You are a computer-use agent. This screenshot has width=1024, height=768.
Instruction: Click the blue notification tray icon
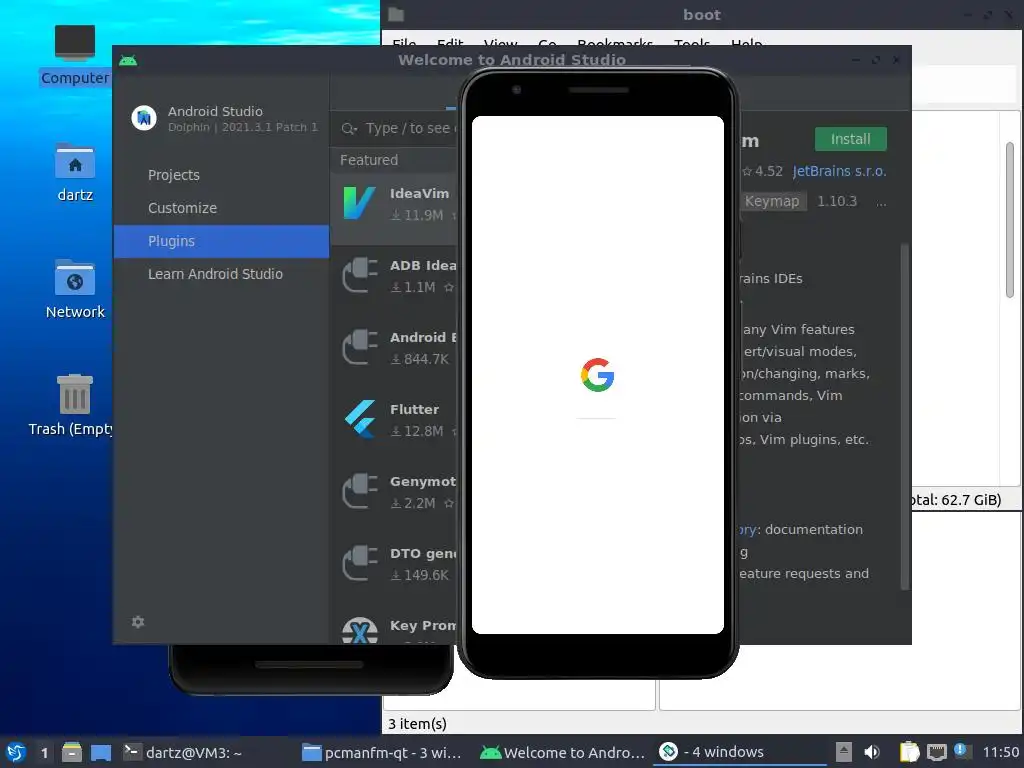pos(961,750)
